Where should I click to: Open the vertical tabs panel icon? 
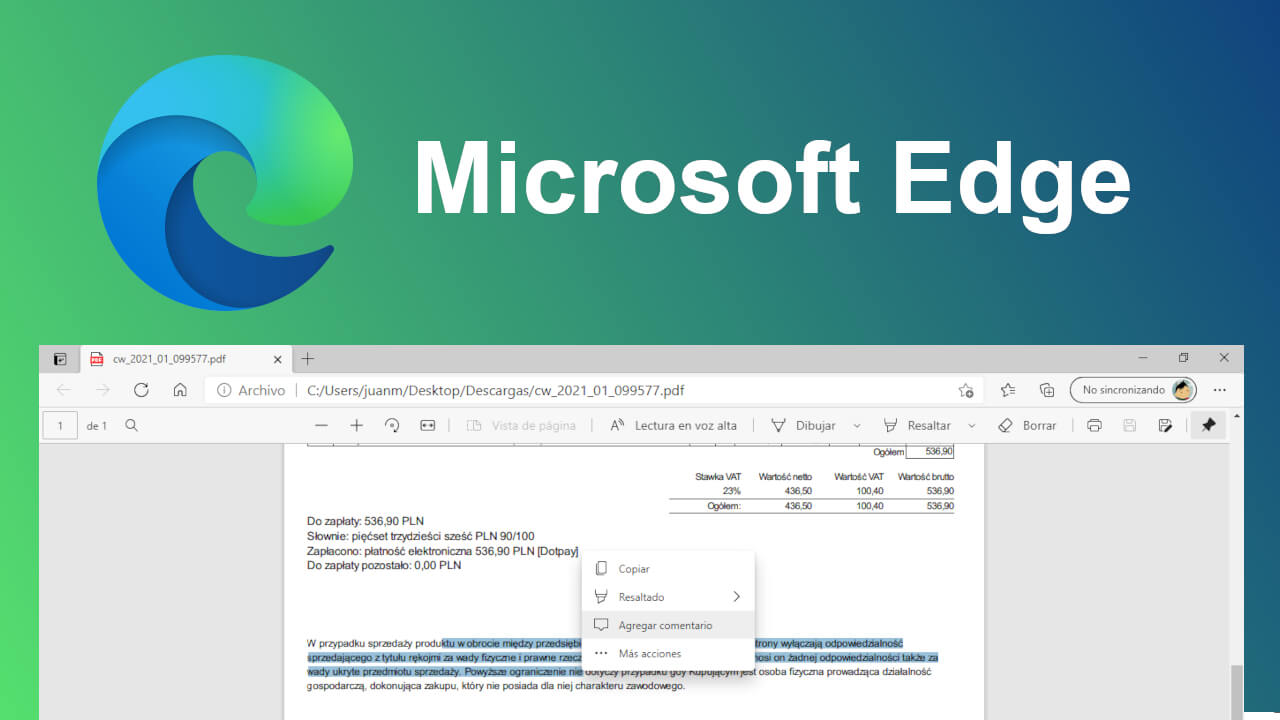tap(60, 359)
